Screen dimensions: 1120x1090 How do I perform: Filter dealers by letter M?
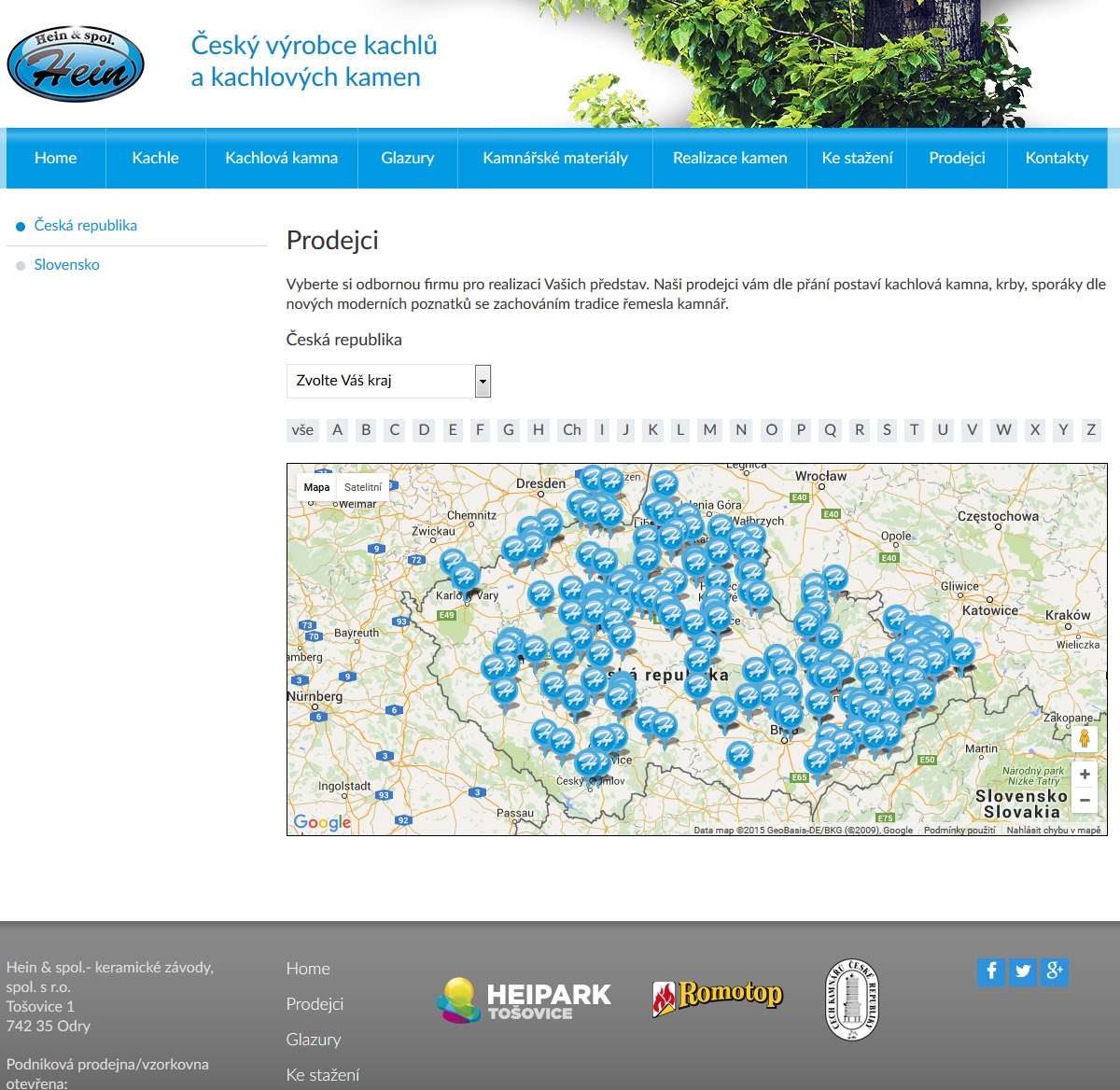pos(710,430)
